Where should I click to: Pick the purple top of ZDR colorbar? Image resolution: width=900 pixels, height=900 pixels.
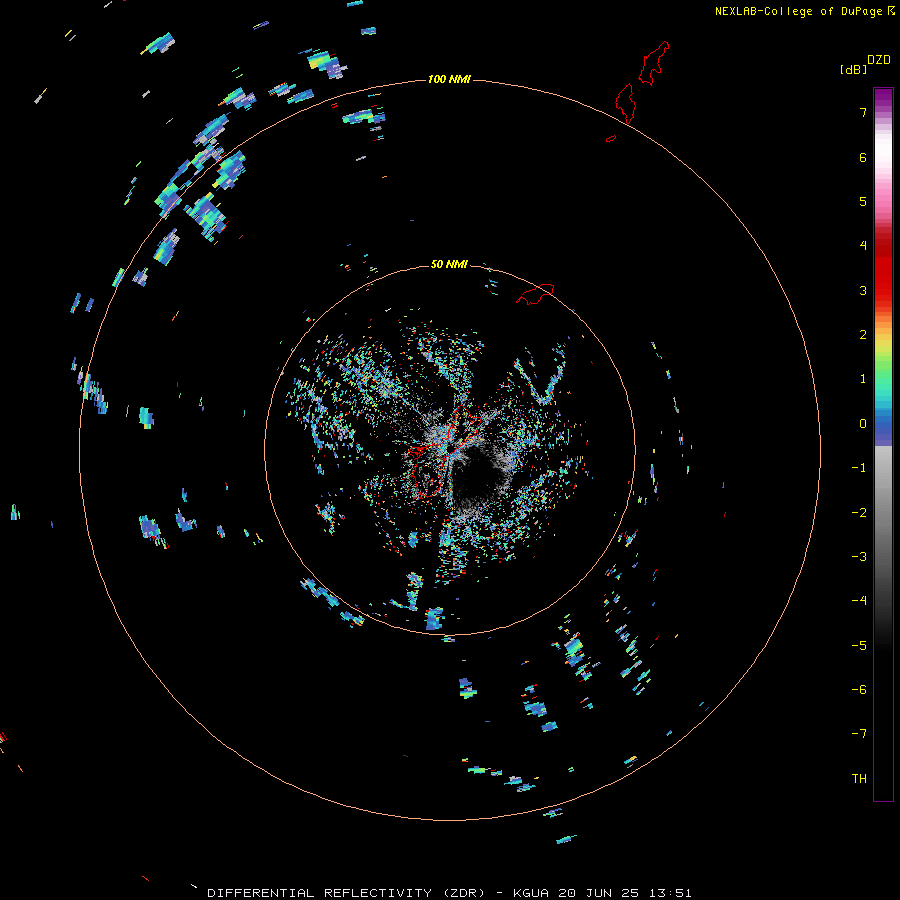click(883, 98)
